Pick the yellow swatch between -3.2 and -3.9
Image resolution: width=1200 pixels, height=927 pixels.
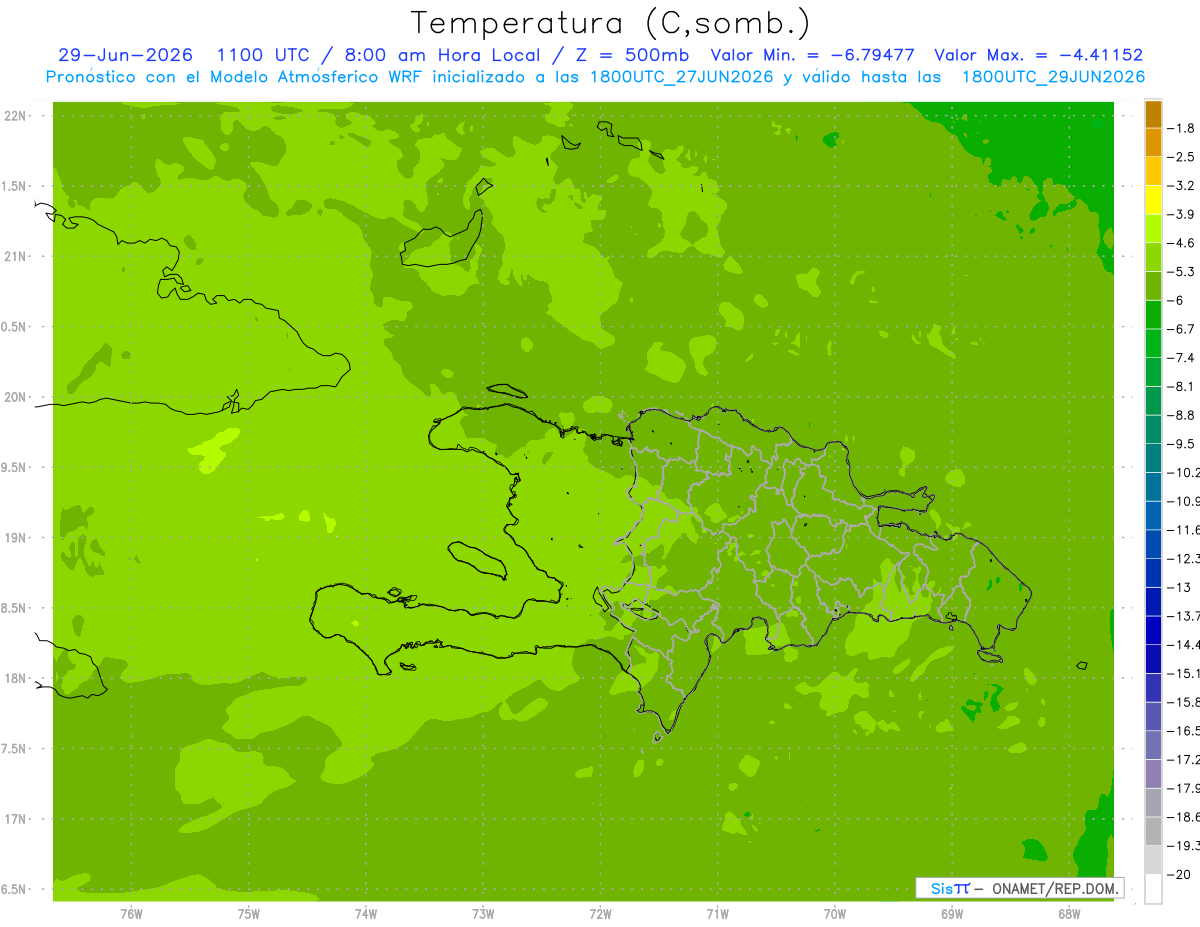click(1153, 200)
